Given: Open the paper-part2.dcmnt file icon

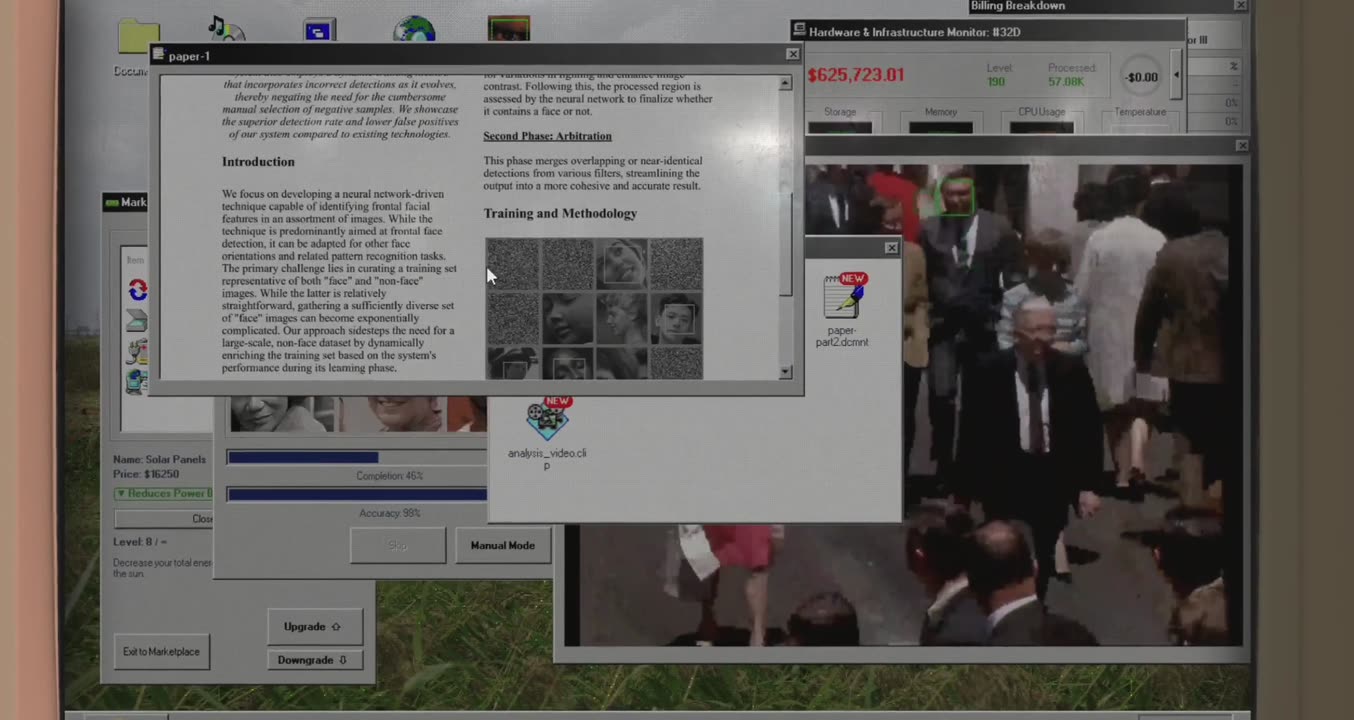Looking at the screenshot, I should coord(842,298).
